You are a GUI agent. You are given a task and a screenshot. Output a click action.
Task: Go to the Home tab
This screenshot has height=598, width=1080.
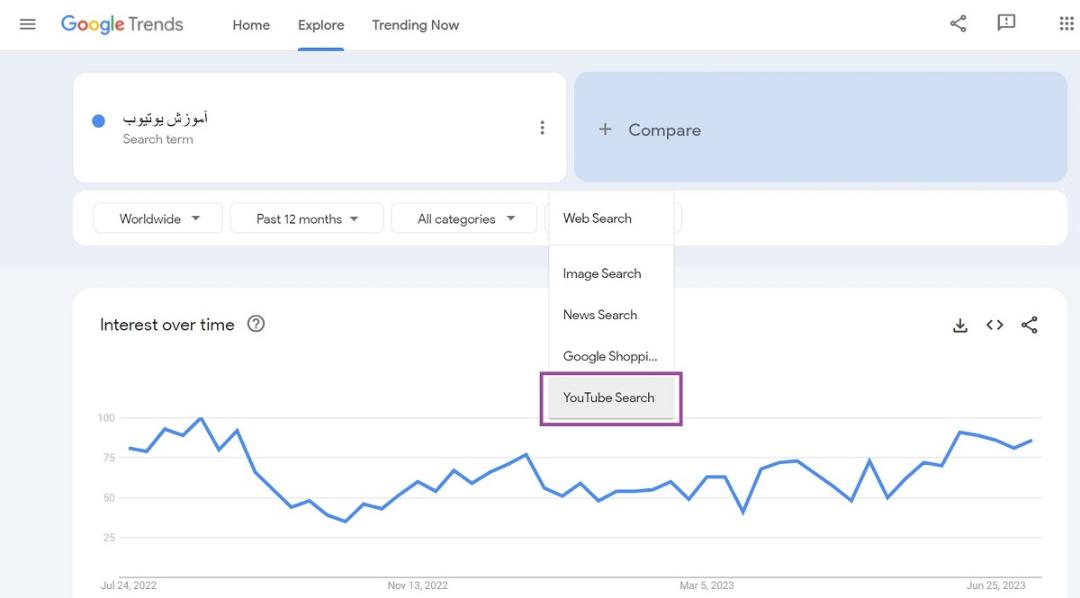[251, 25]
